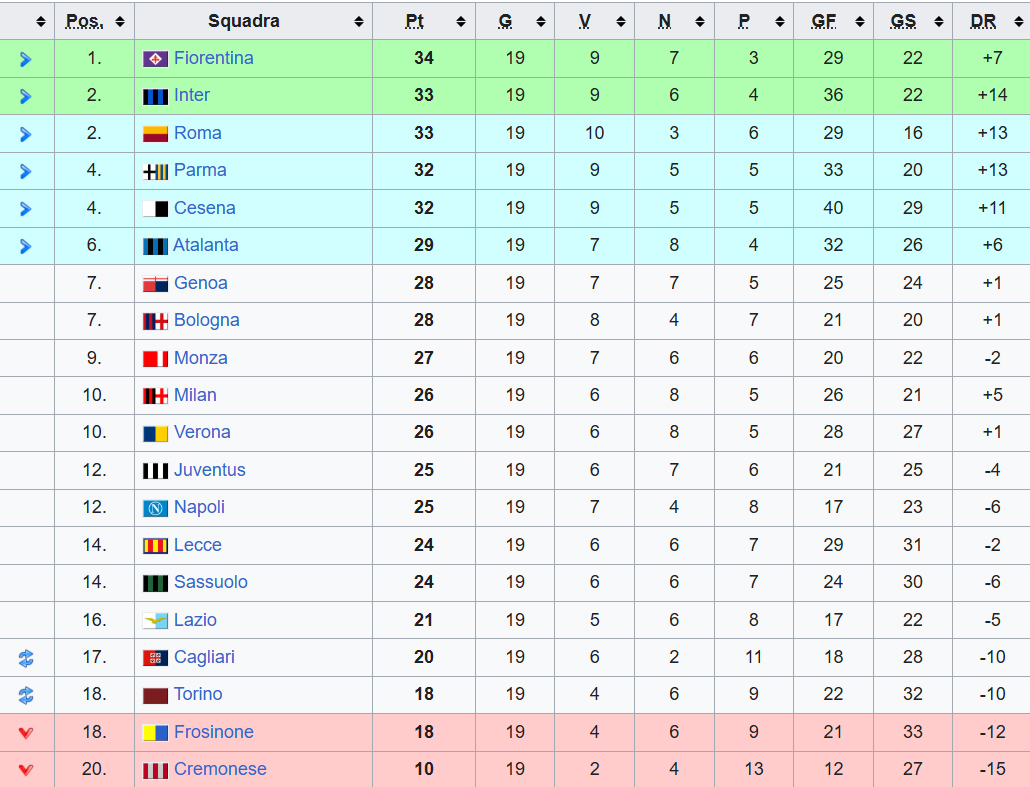
Task: Open the Juventus team link
Action: pos(210,470)
